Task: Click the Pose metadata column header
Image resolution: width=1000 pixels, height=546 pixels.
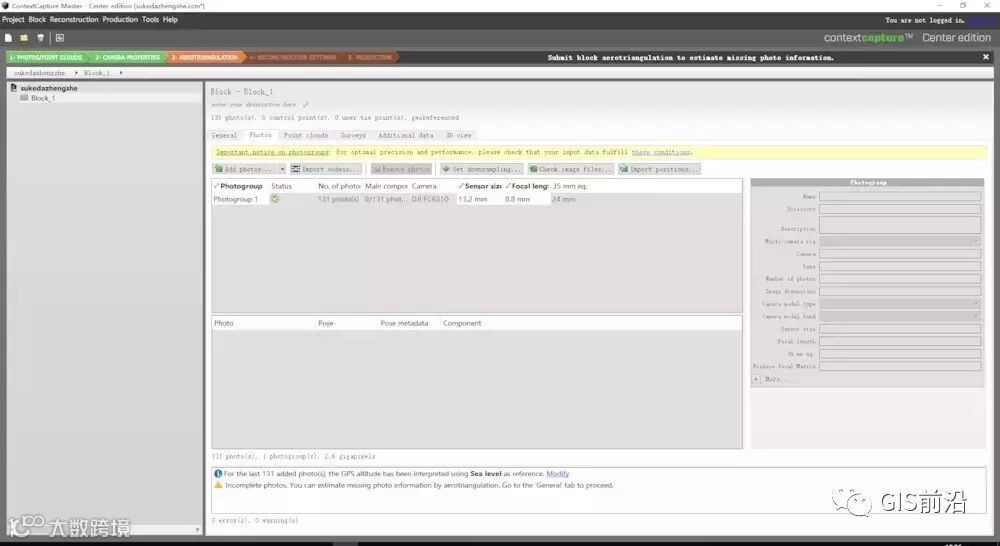Action: pyautogui.click(x=404, y=323)
